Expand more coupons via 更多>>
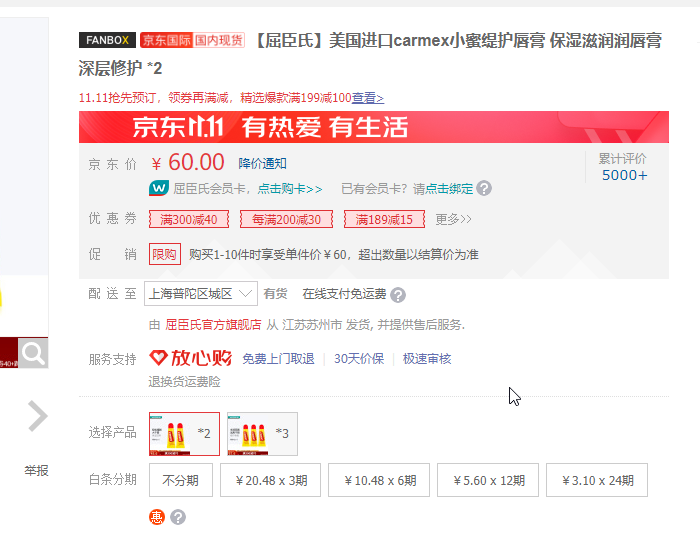The height and width of the screenshot is (542, 700). pos(453,219)
